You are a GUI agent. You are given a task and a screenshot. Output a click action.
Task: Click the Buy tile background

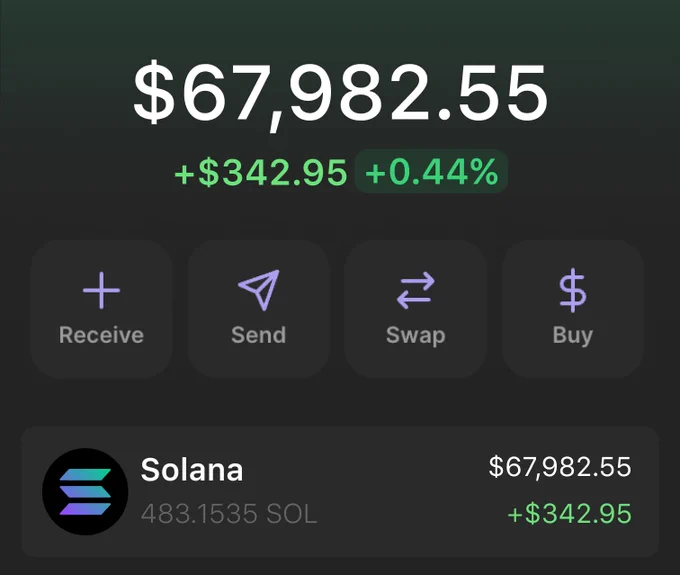tap(573, 309)
